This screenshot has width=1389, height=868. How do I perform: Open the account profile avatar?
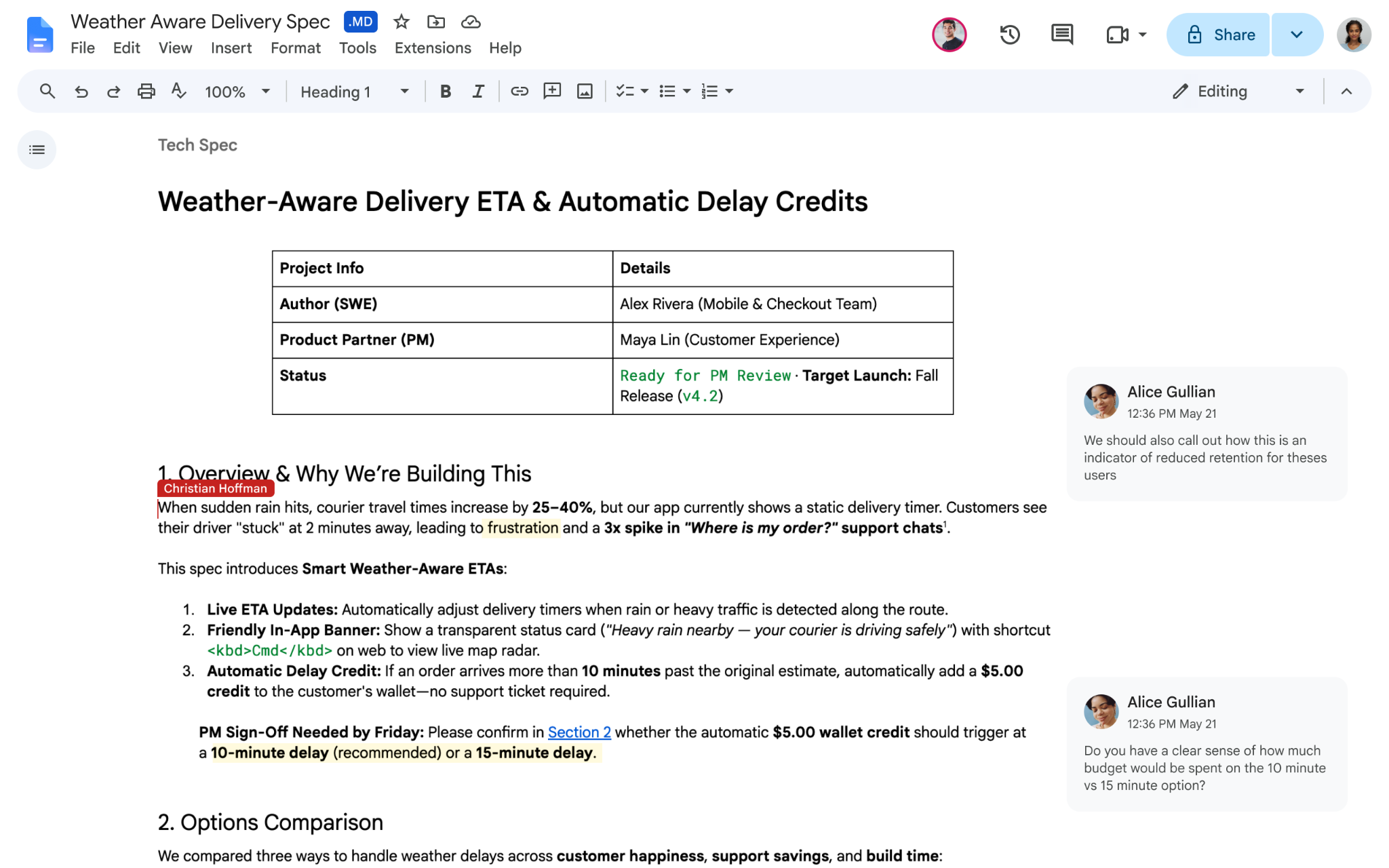tap(1354, 35)
